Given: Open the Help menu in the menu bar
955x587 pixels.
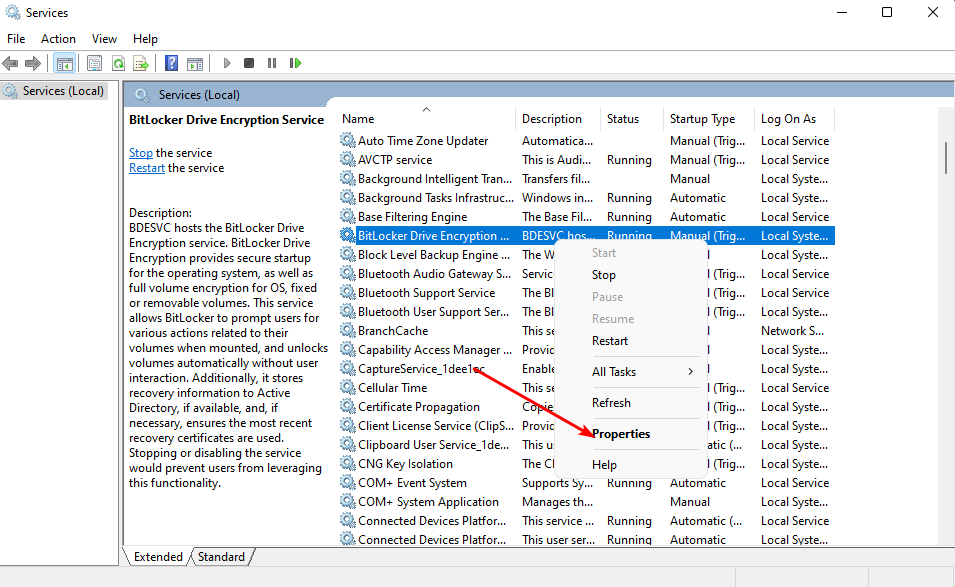Looking at the screenshot, I should [x=145, y=39].
